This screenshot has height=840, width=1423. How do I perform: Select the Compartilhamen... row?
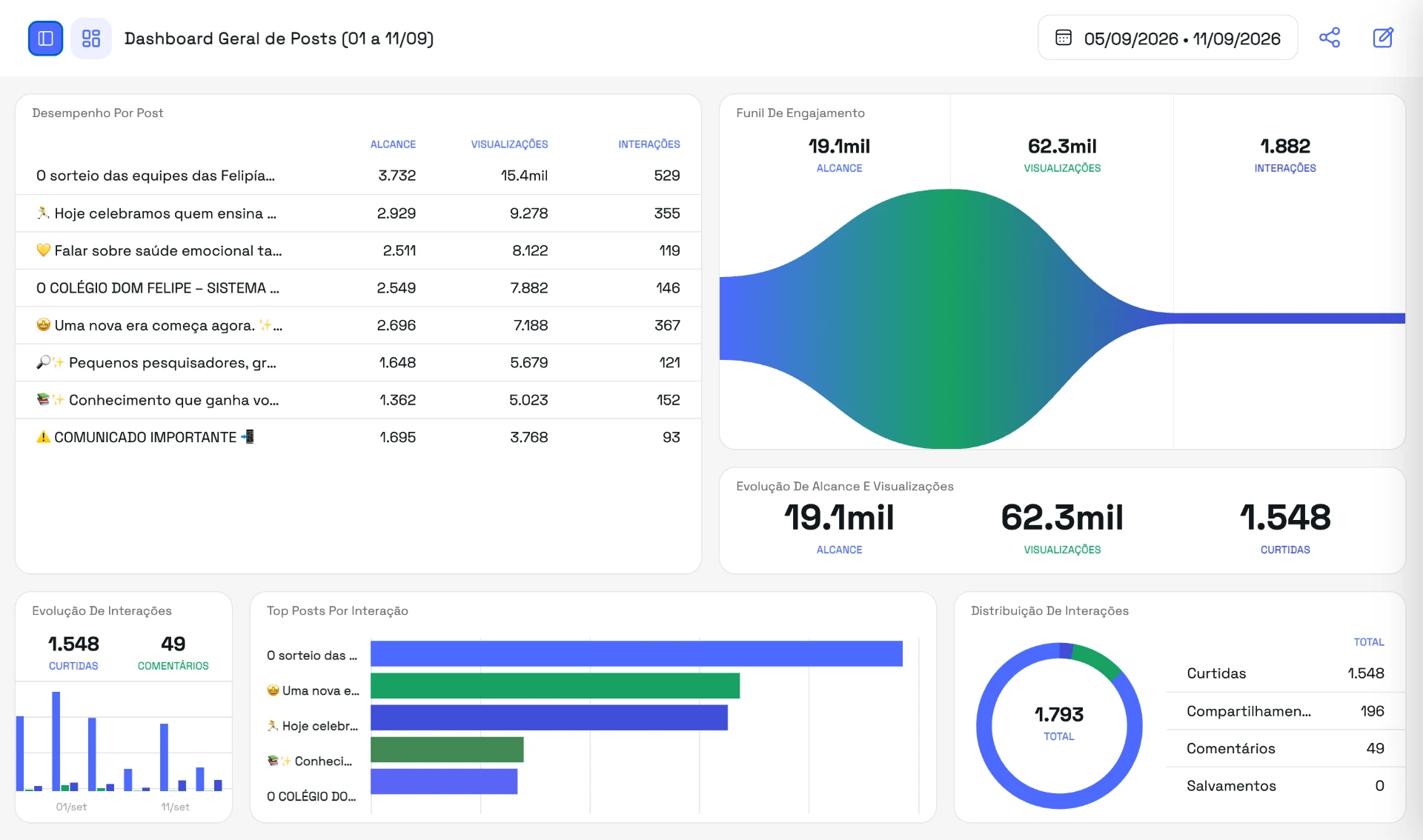click(x=1285, y=711)
